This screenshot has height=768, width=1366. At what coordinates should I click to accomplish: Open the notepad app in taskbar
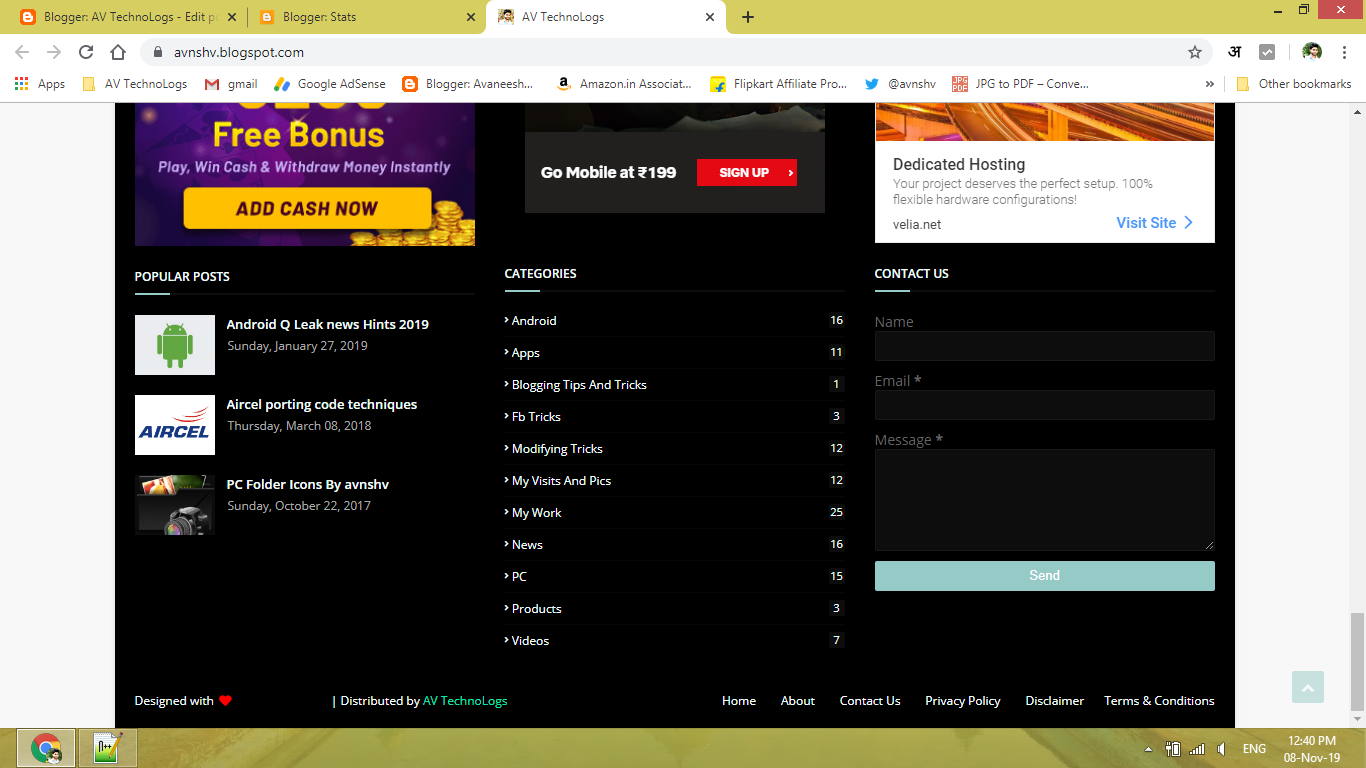107,748
